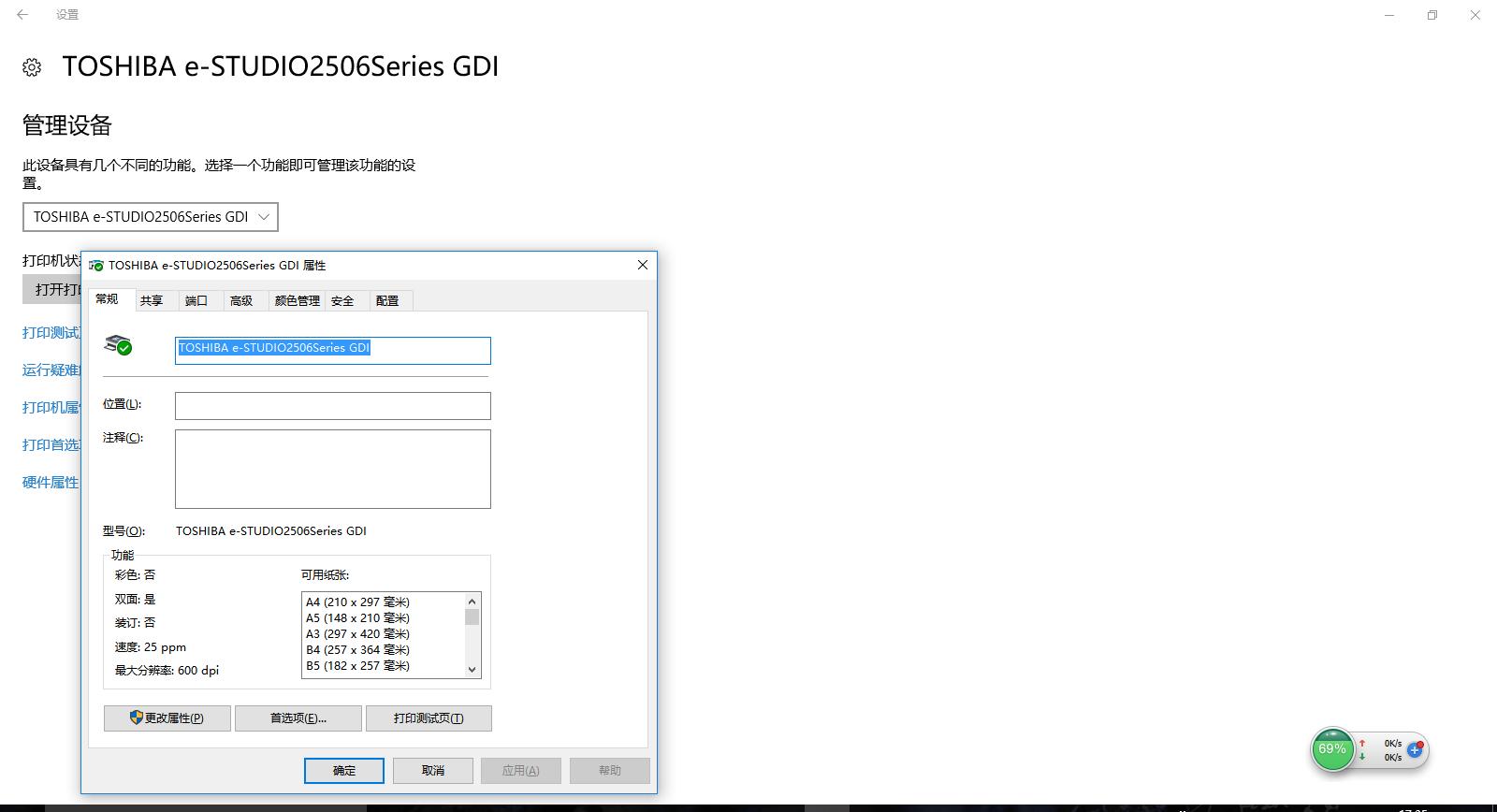Click the blue plus icon on floating widget
The width and height of the screenshot is (1497, 812).
tap(1415, 749)
